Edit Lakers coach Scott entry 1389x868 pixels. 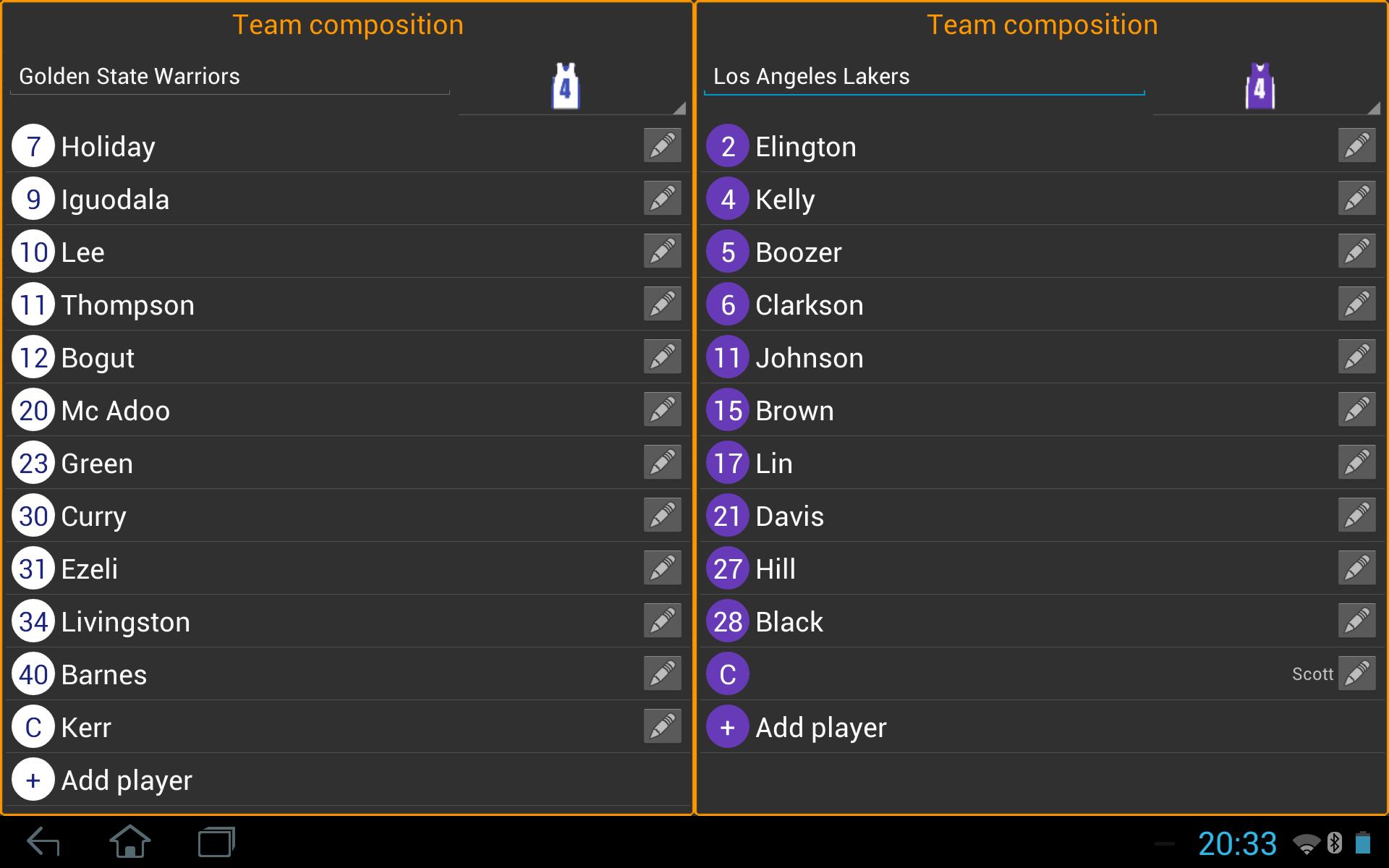[1356, 674]
